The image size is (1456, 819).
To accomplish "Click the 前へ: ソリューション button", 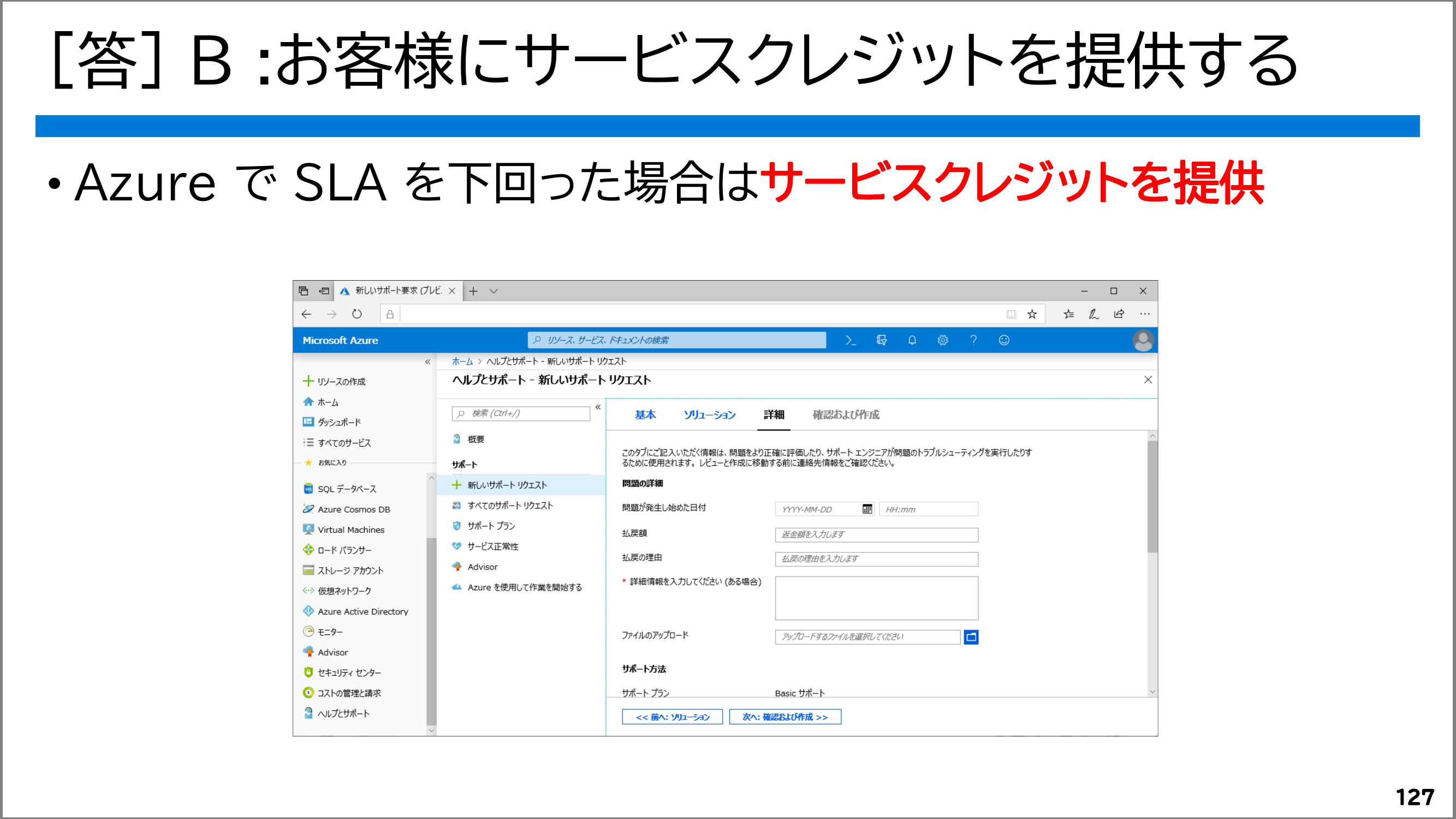I will pos(672,717).
